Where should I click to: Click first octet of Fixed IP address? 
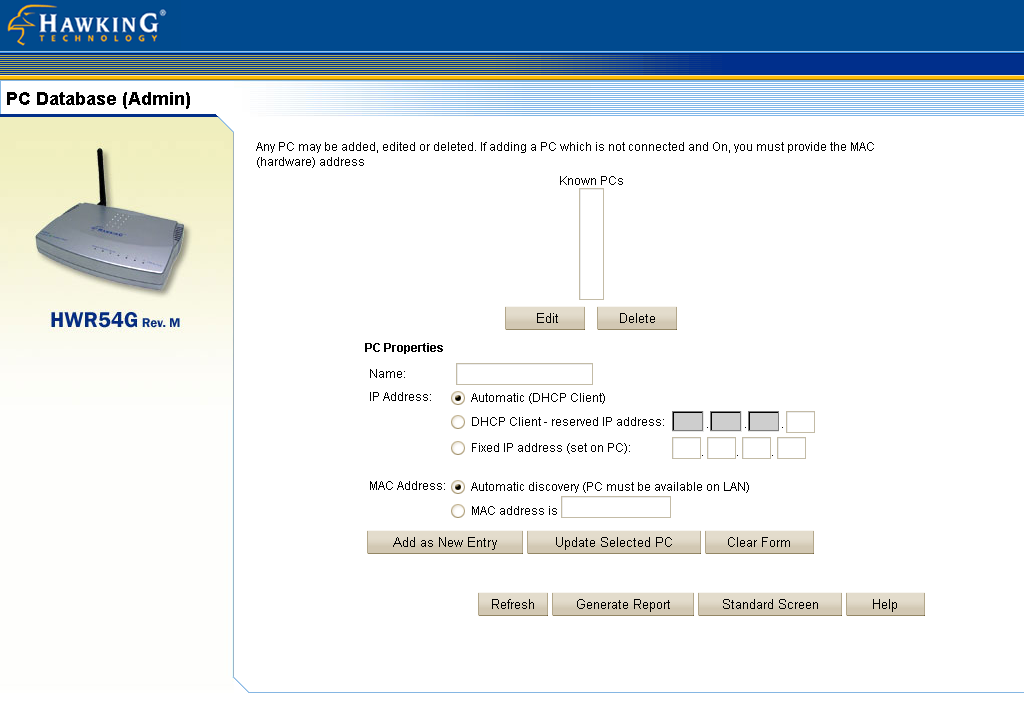tap(686, 448)
